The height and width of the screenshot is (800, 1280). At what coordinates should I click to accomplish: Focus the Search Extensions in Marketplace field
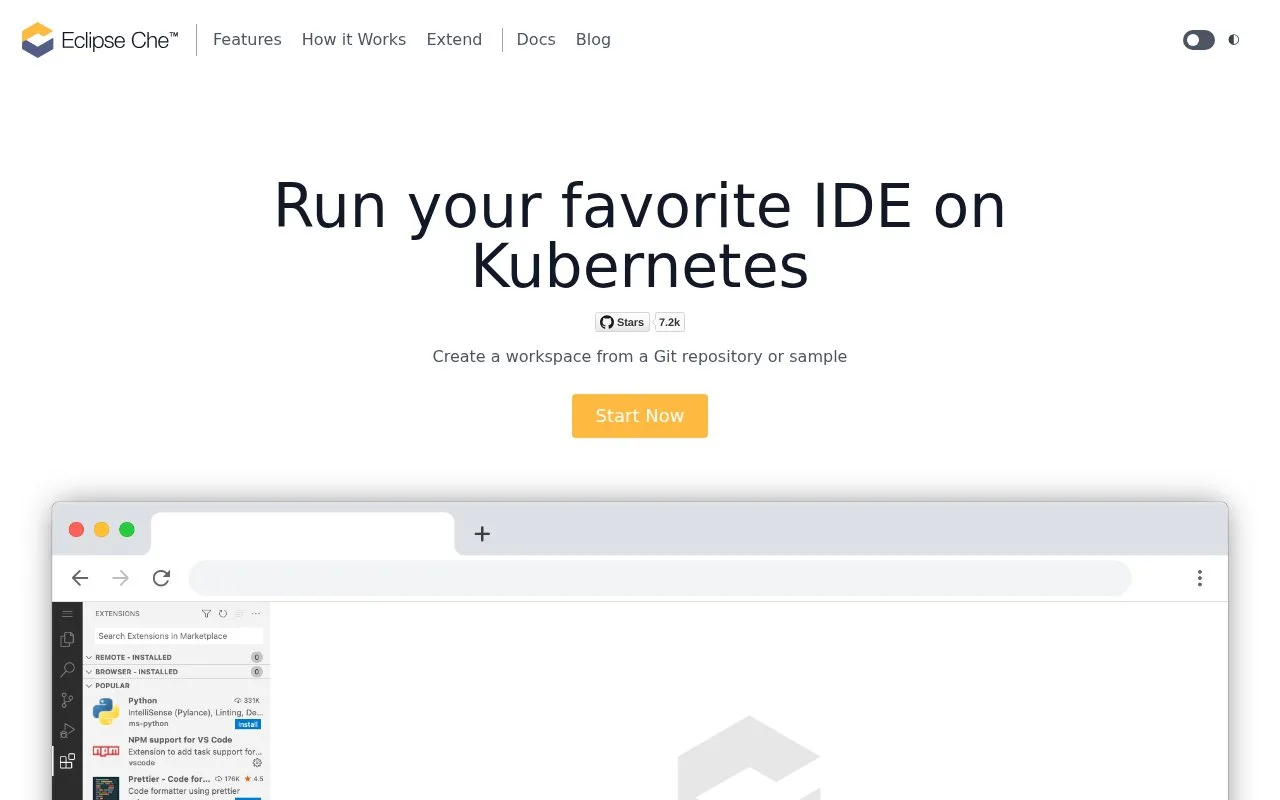179,636
